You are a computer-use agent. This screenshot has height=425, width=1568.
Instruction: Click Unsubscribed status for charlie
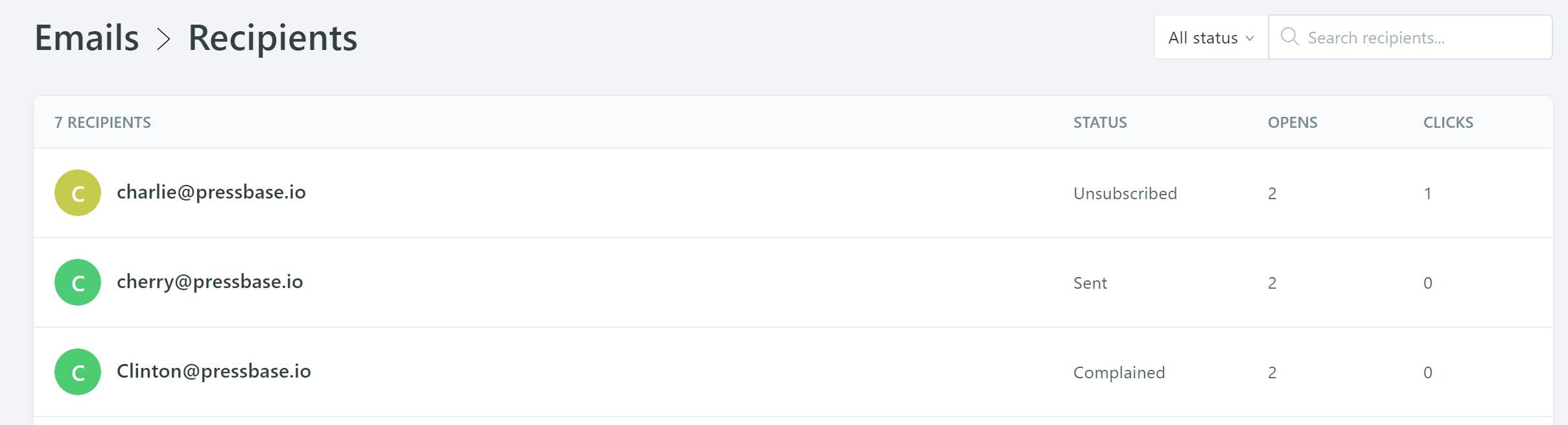1125,193
